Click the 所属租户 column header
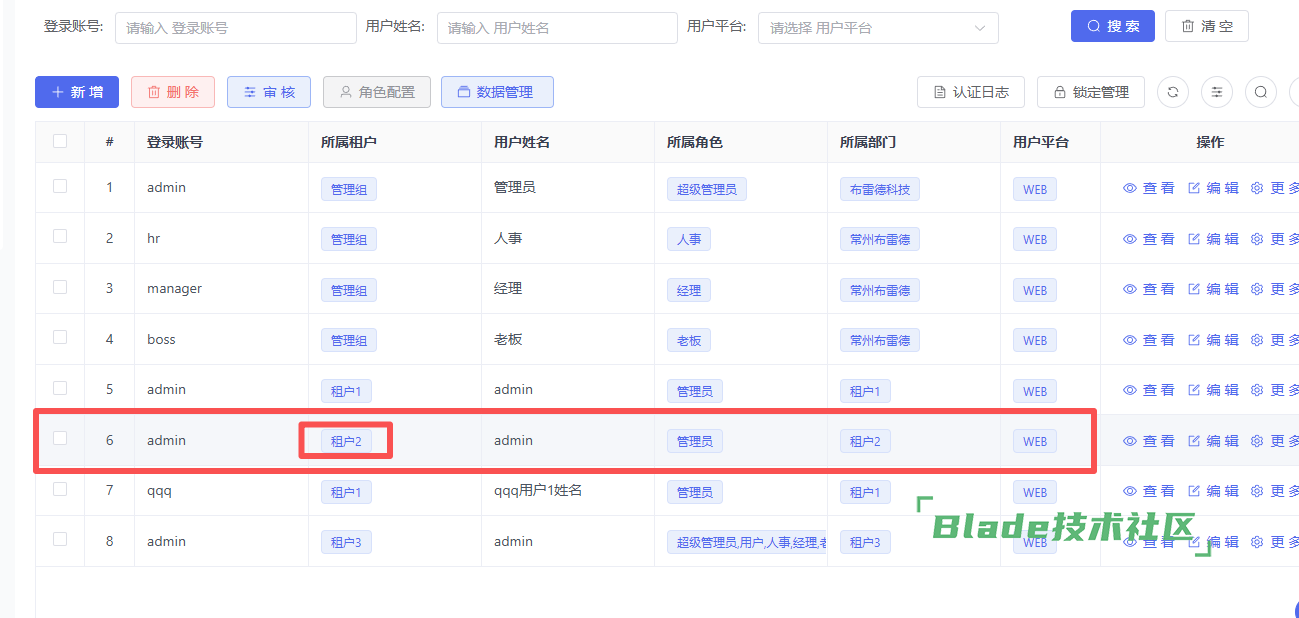The height and width of the screenshot is (618, 1299). [349, 142]
